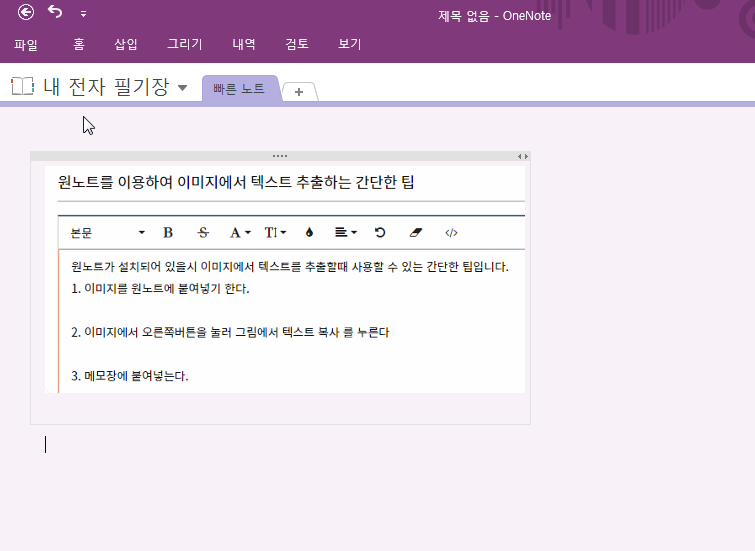Image resolution: width=755 pixels, height=551 pixels.
Task: Click the 검토 ribbon tab
Action: coord(297,44)
